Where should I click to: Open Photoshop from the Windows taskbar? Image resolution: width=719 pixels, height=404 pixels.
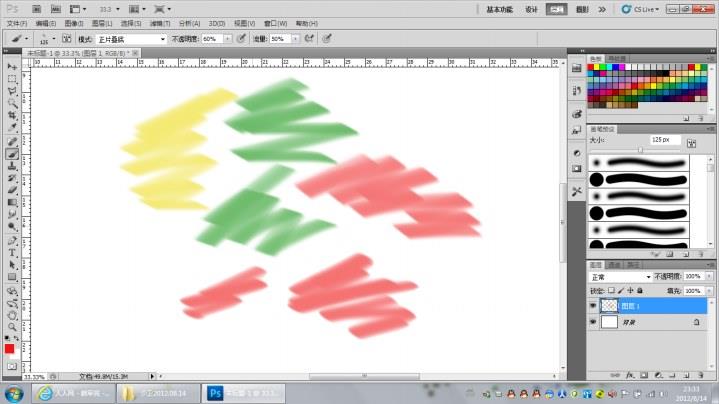[x=215, y=393]
